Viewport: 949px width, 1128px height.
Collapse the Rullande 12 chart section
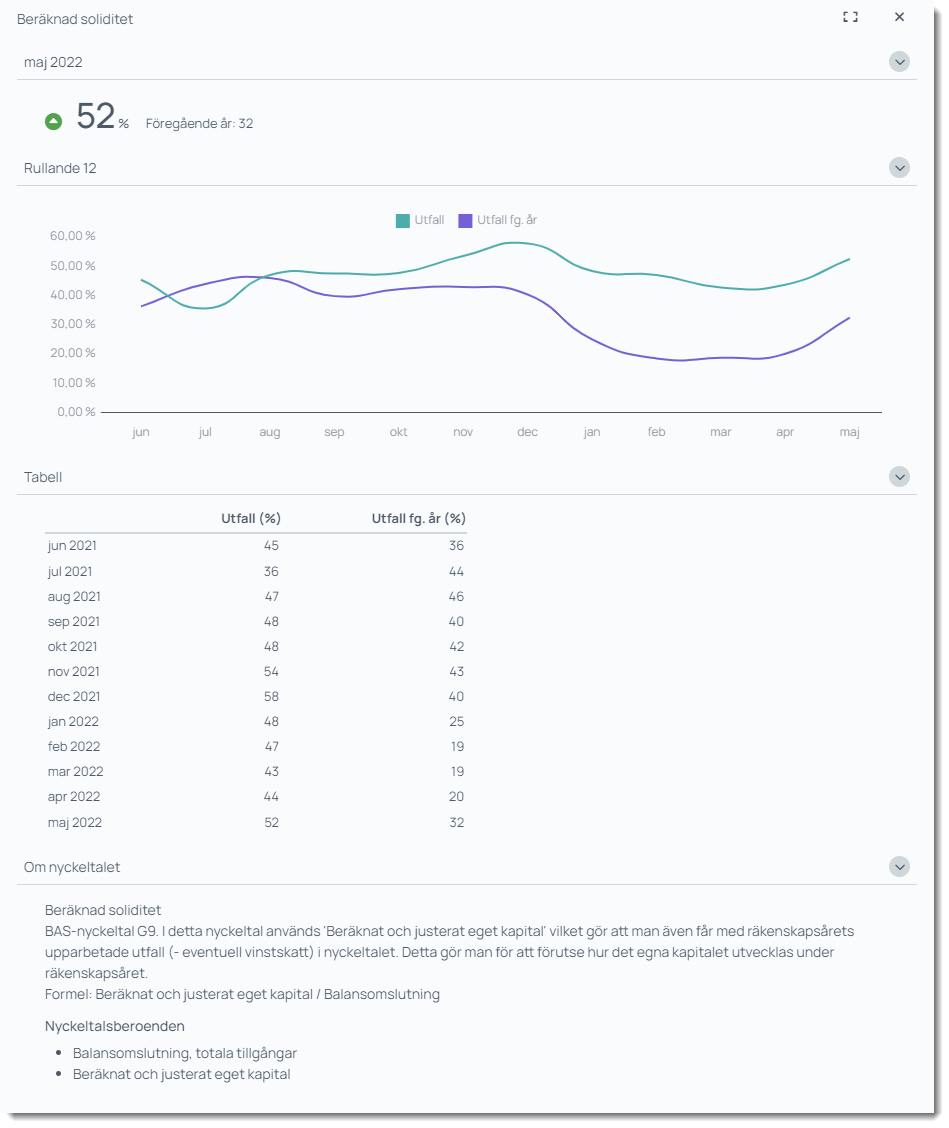(899, 168)
